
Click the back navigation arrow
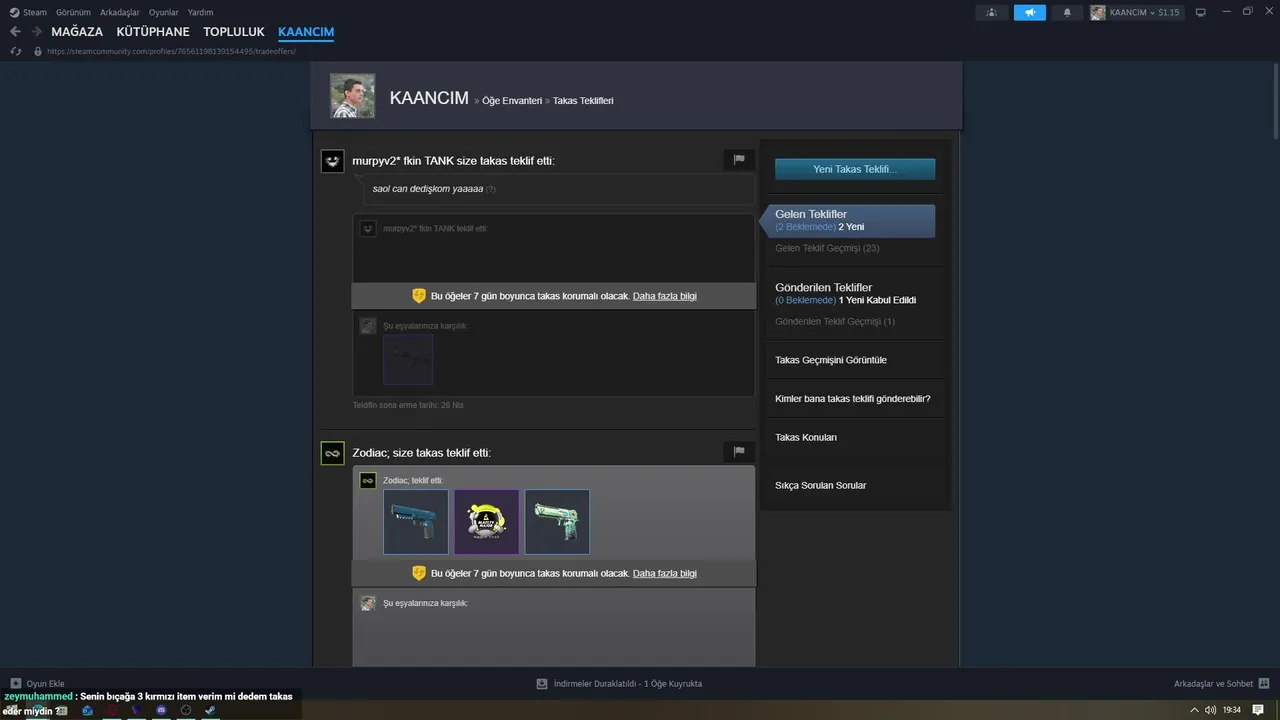click(15, 32)
